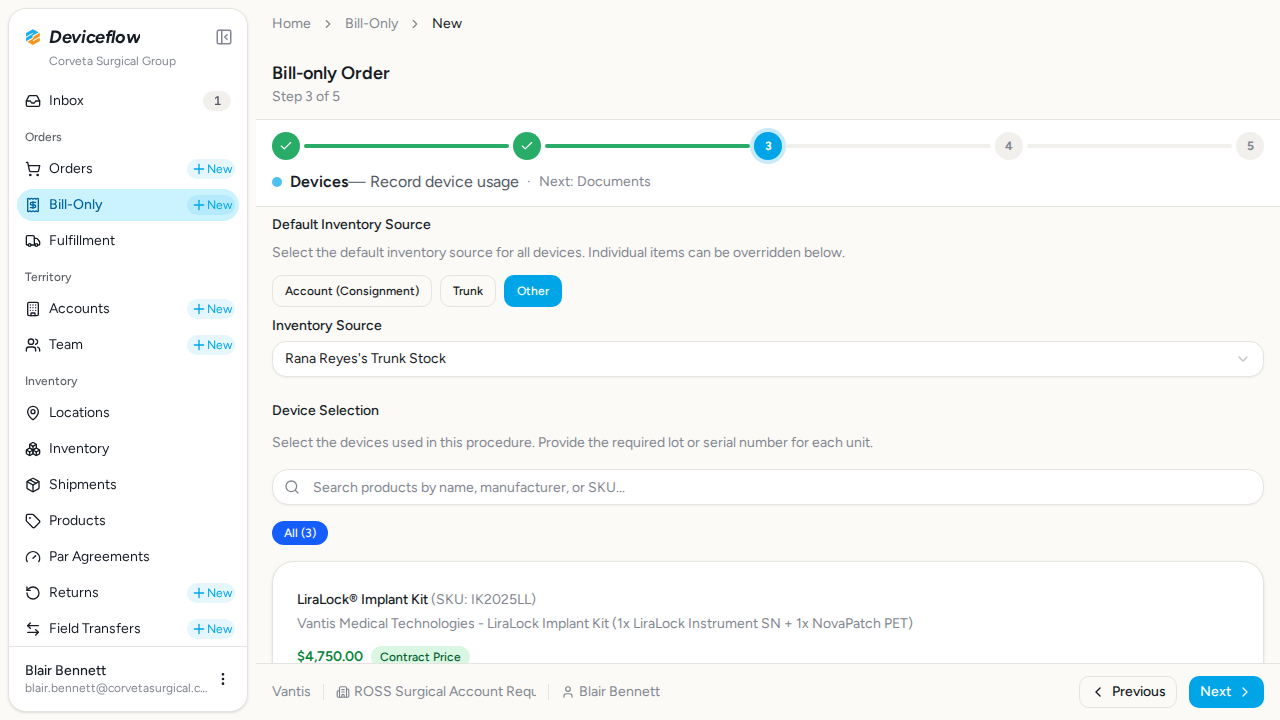Open the Inventory Source dropdown
Screen dimensions: 1280x720
(x=768, y=359)
